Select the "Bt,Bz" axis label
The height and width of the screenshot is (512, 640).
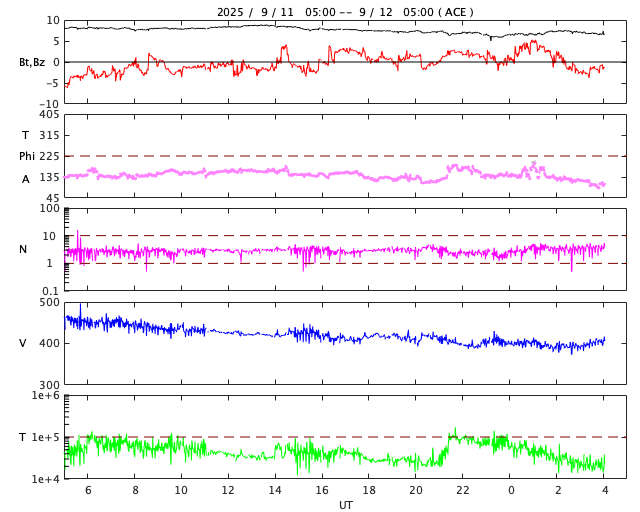click(32, 62)
